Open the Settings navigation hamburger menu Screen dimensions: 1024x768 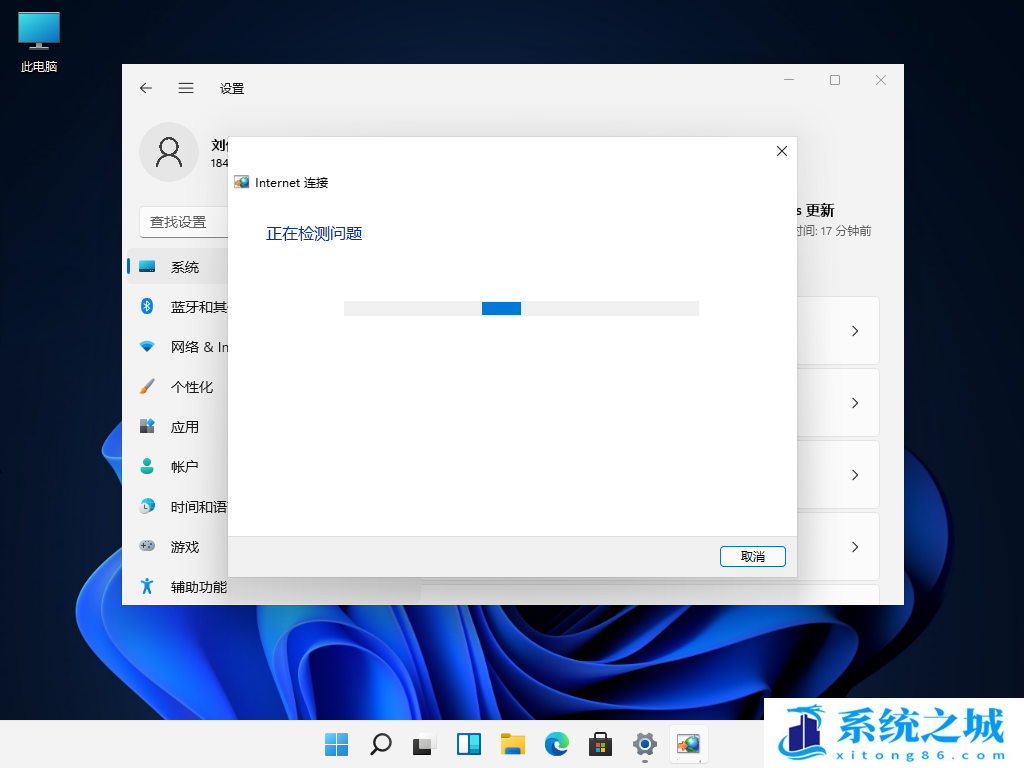(186, 88)
